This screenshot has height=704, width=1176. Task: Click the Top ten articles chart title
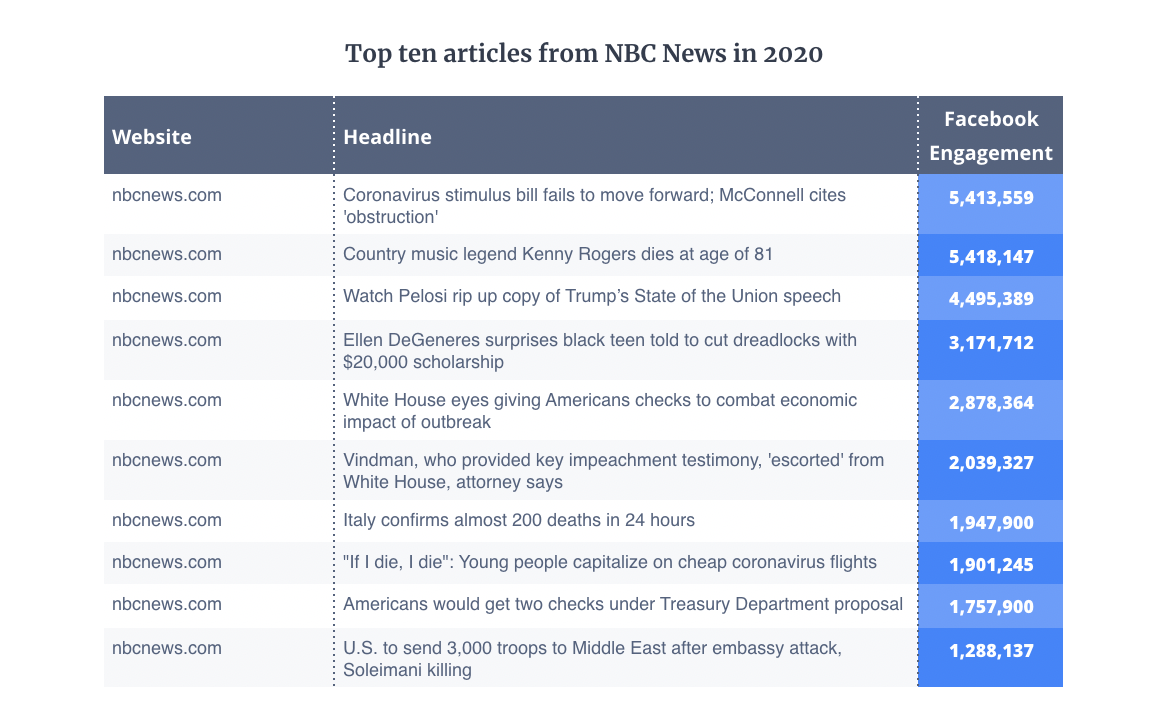584,53
